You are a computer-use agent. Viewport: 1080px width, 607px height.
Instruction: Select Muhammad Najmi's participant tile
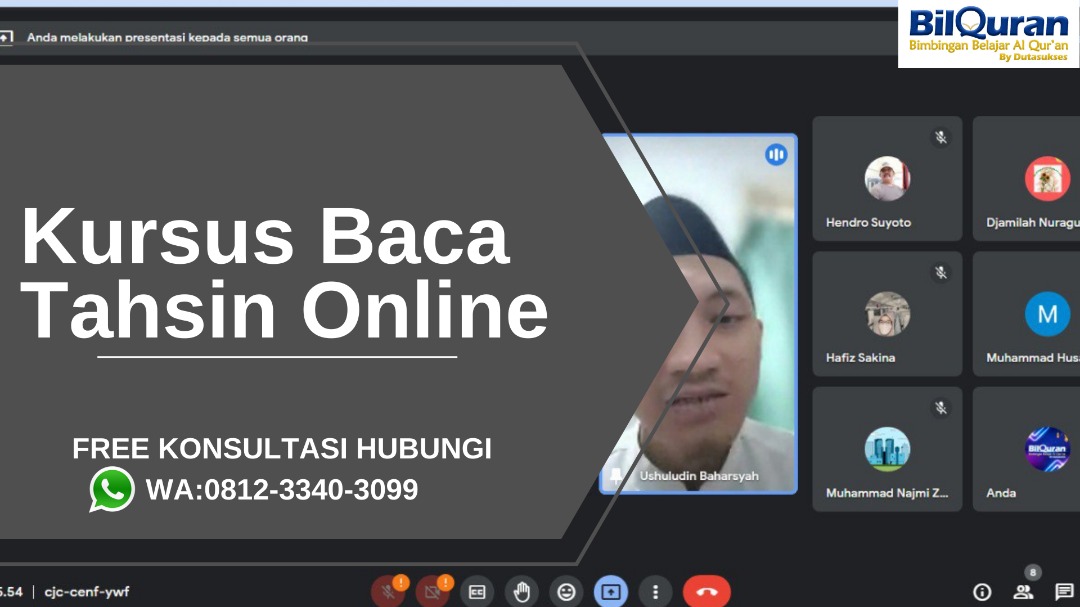pos(887,449)
